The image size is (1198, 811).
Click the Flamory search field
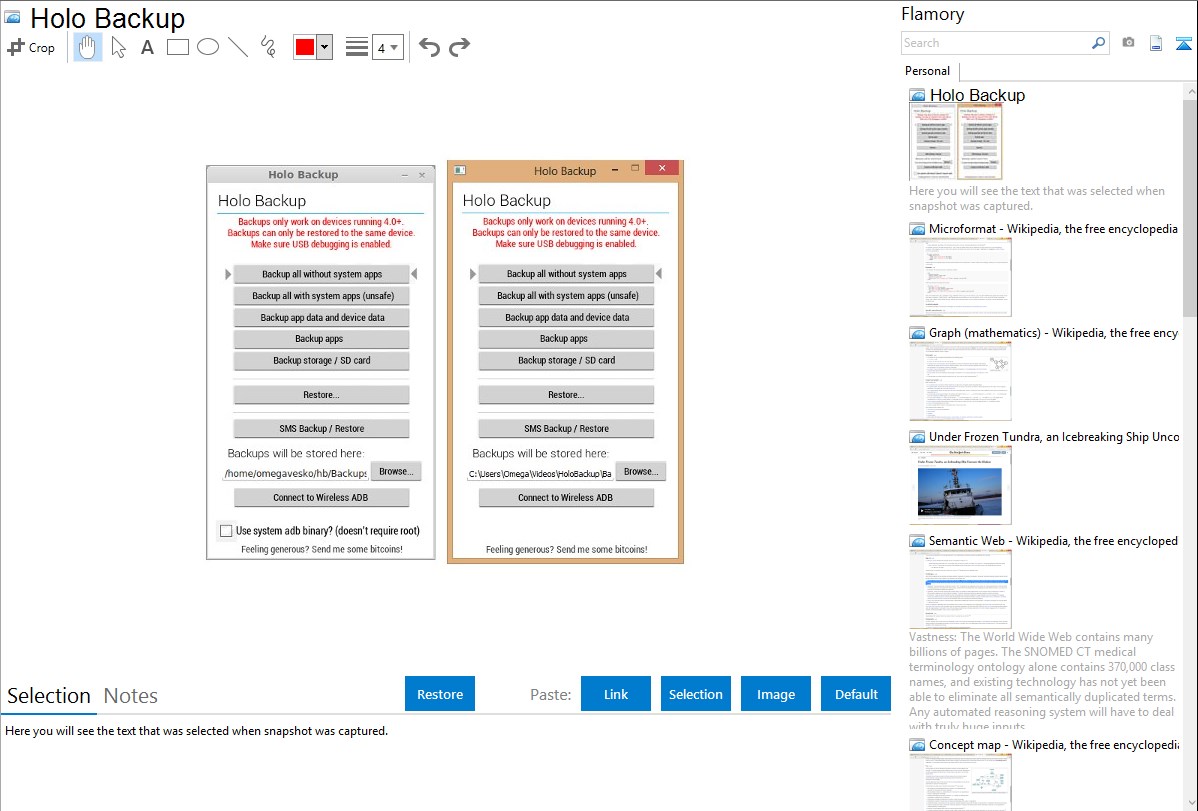[x=995, y=43]
